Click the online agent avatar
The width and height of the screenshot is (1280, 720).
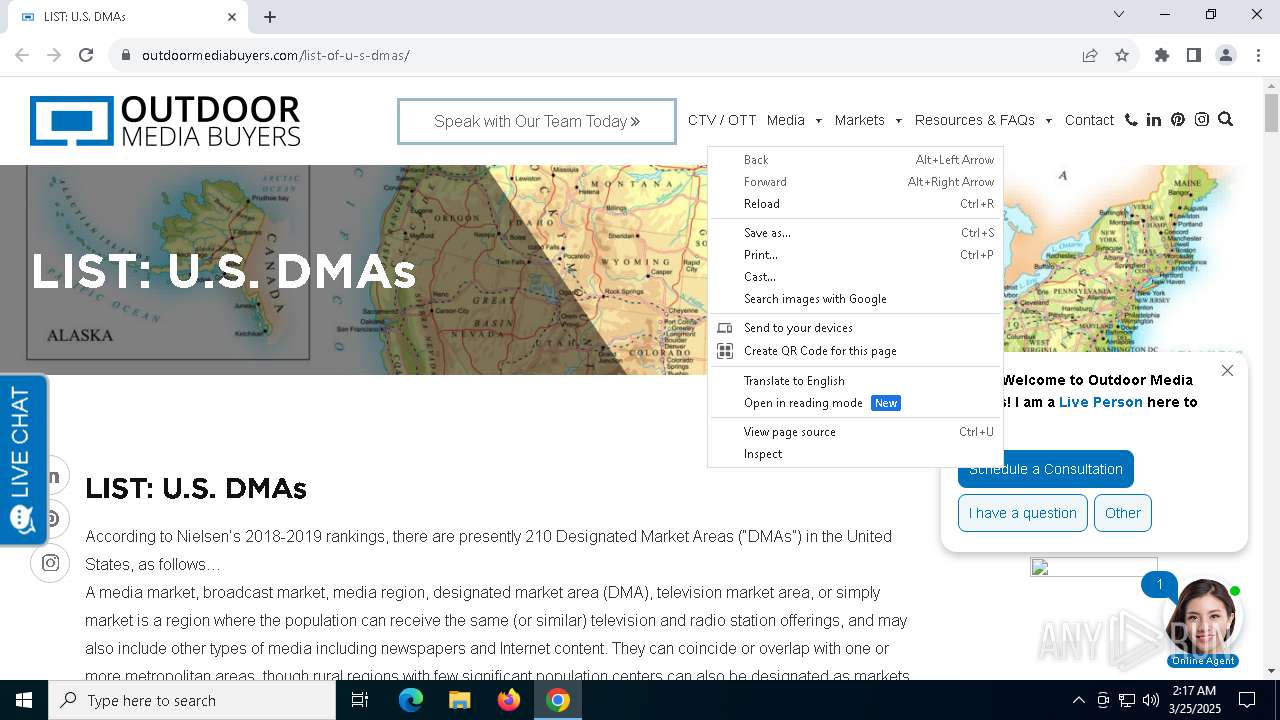coord(1202,616)
